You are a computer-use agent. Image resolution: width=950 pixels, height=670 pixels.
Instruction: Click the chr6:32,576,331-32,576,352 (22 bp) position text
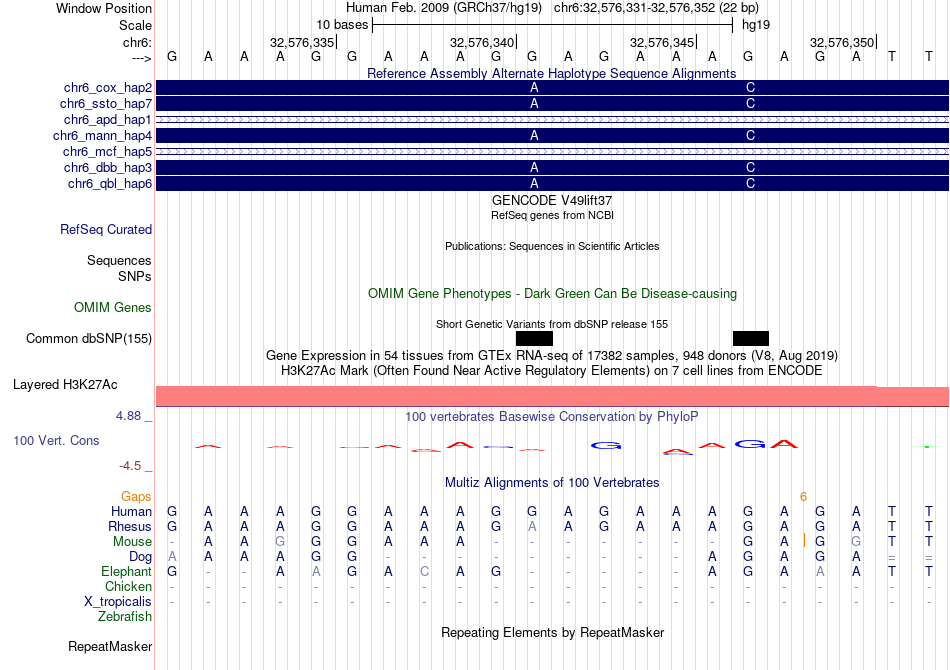656,8
